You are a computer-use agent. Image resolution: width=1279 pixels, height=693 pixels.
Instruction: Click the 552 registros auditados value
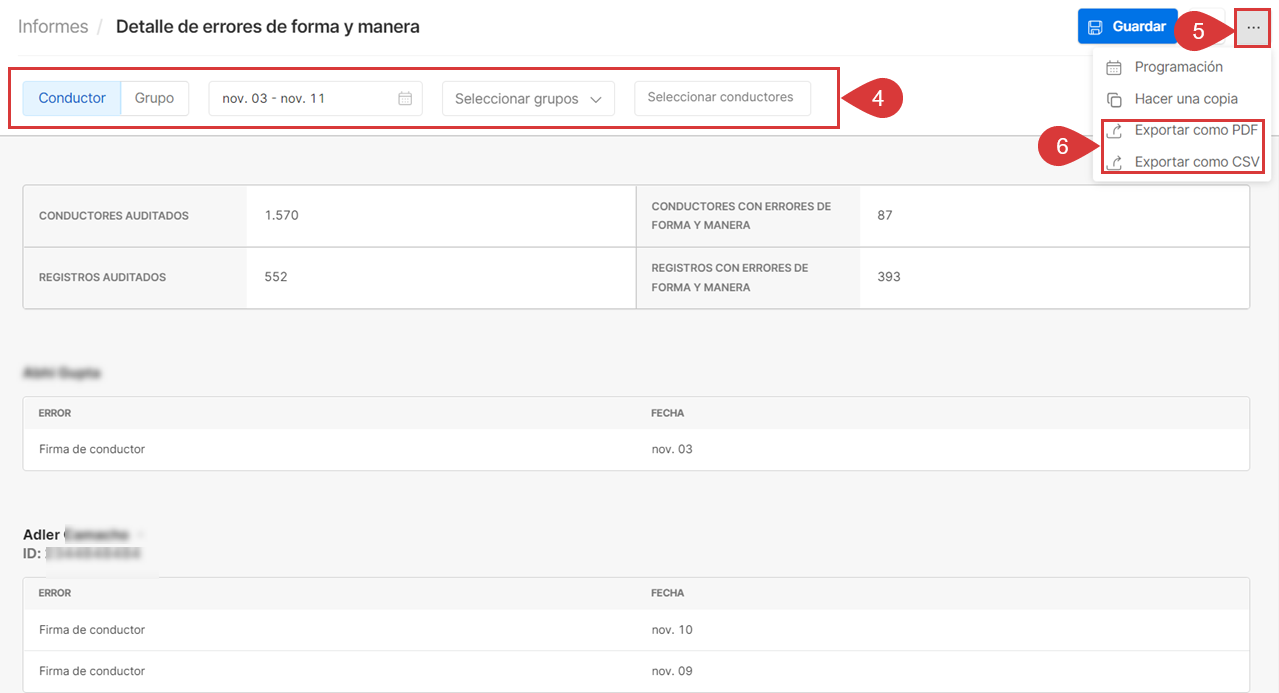(x=276, y=277)
